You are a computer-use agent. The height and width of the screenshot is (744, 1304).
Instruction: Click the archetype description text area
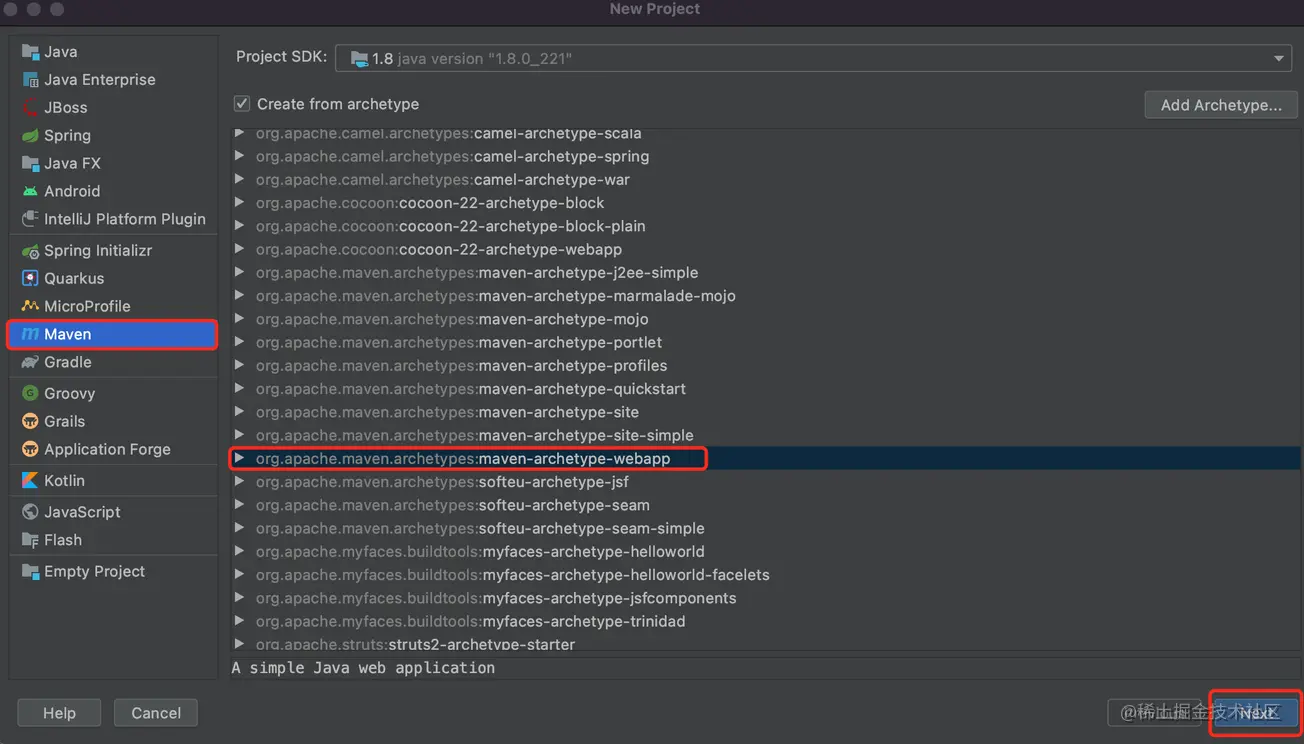coord(766,668)
